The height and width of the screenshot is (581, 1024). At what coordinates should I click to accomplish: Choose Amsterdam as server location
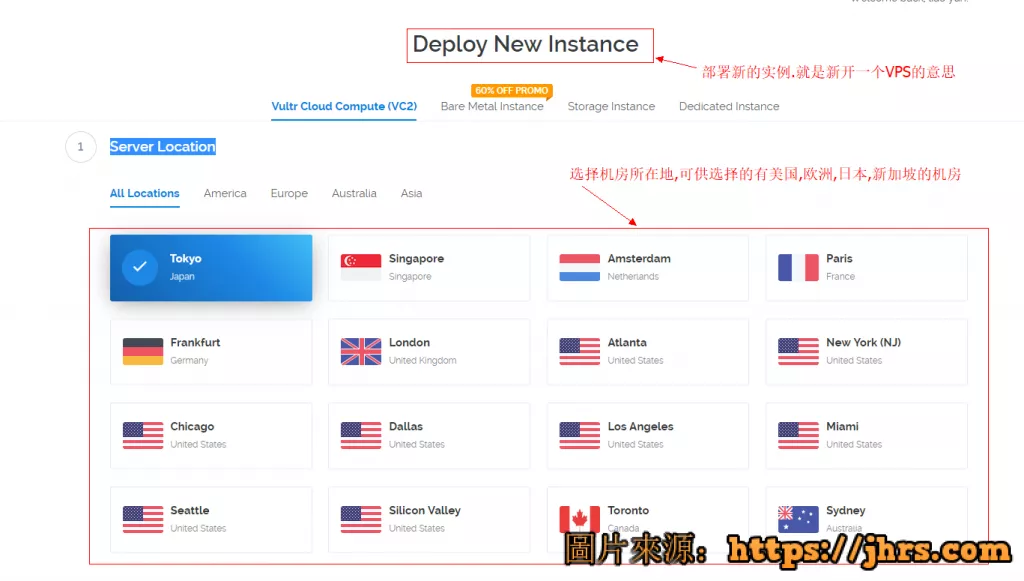click(648, 268)
